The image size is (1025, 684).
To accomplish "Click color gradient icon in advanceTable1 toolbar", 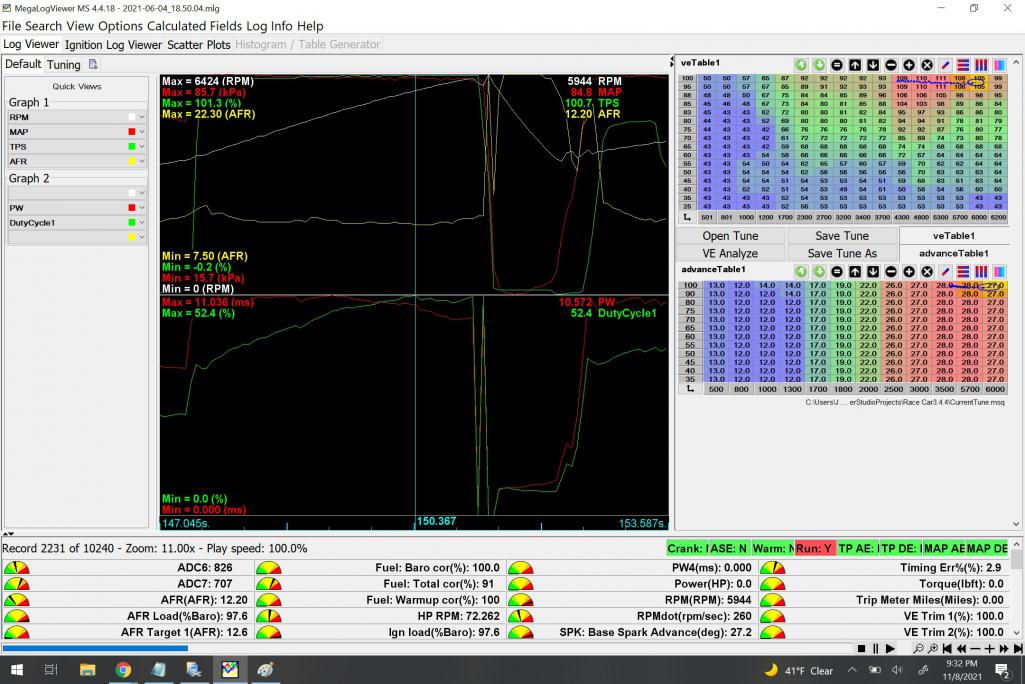I will click(1000, 271).
